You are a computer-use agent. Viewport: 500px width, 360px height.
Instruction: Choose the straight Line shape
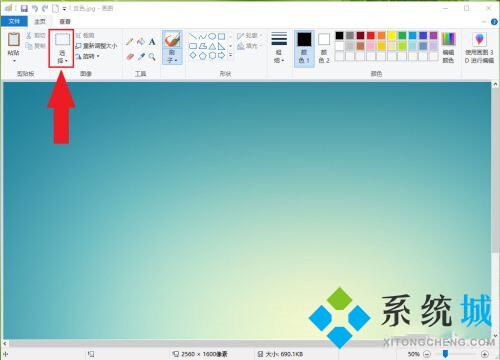coord(193,36)
